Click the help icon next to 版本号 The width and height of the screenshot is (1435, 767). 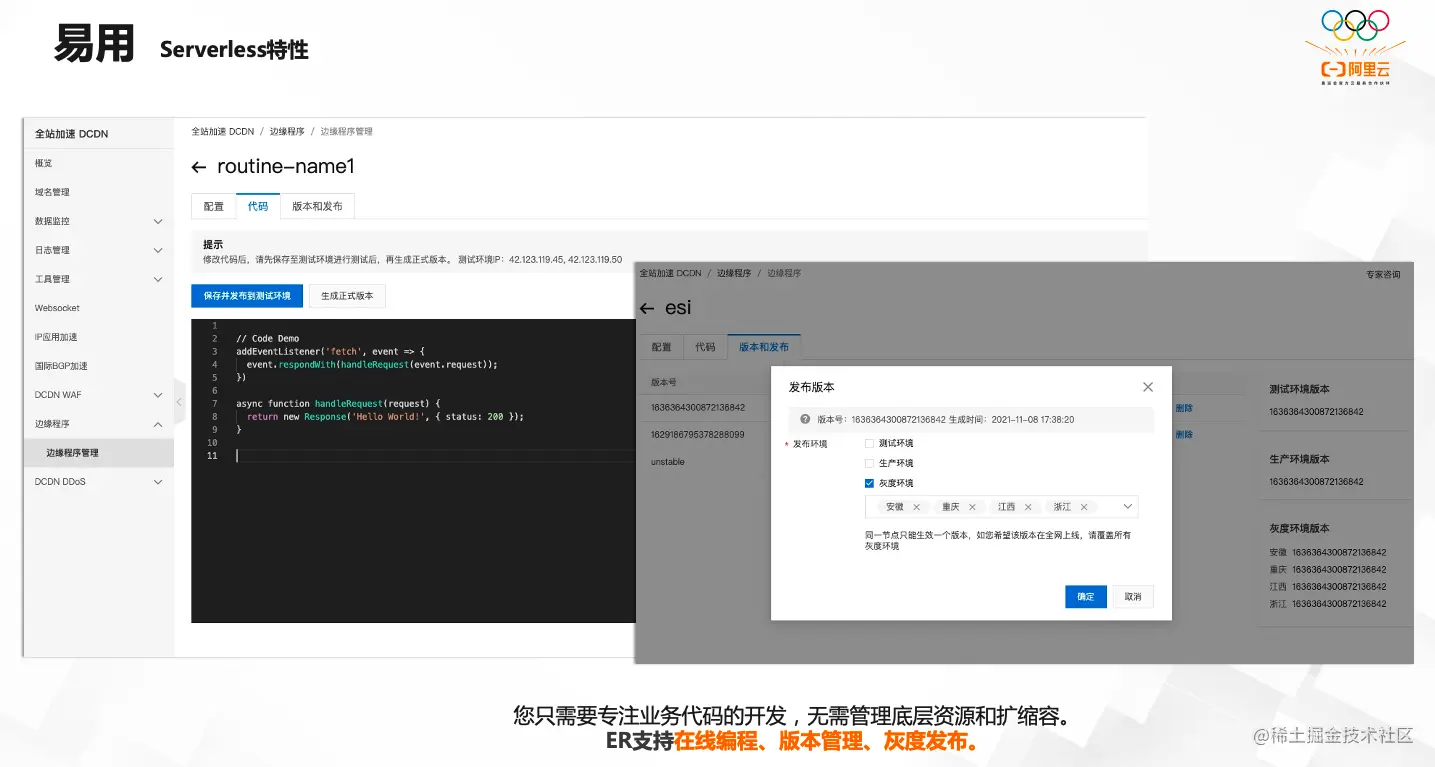805,420
